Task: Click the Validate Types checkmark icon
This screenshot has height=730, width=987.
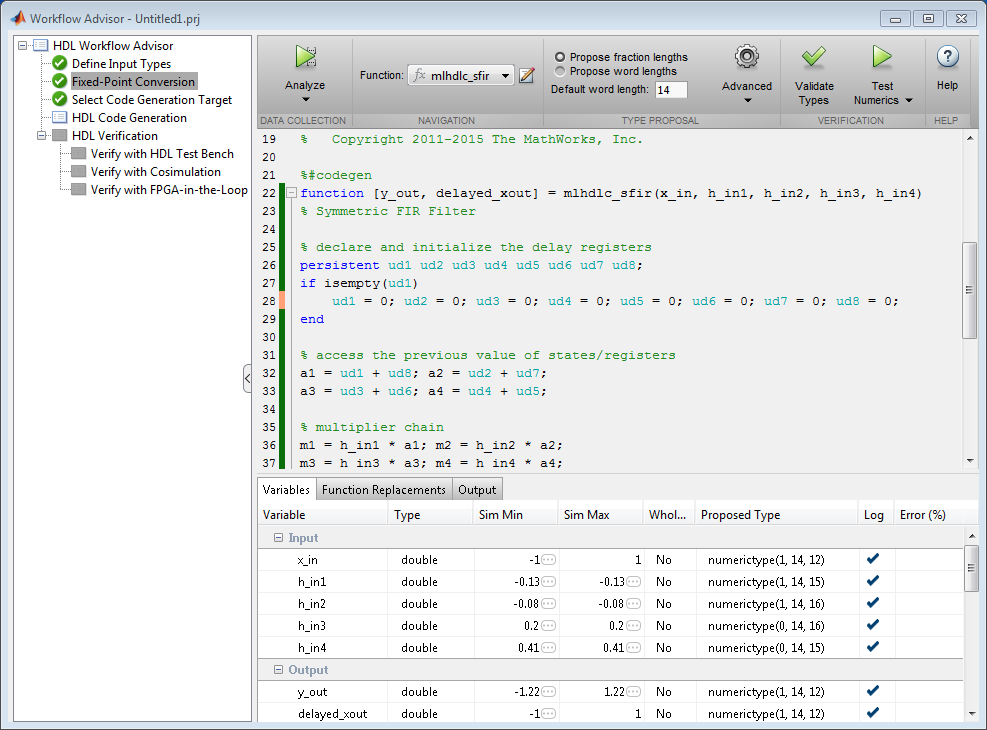Action: tap(813, 58)
